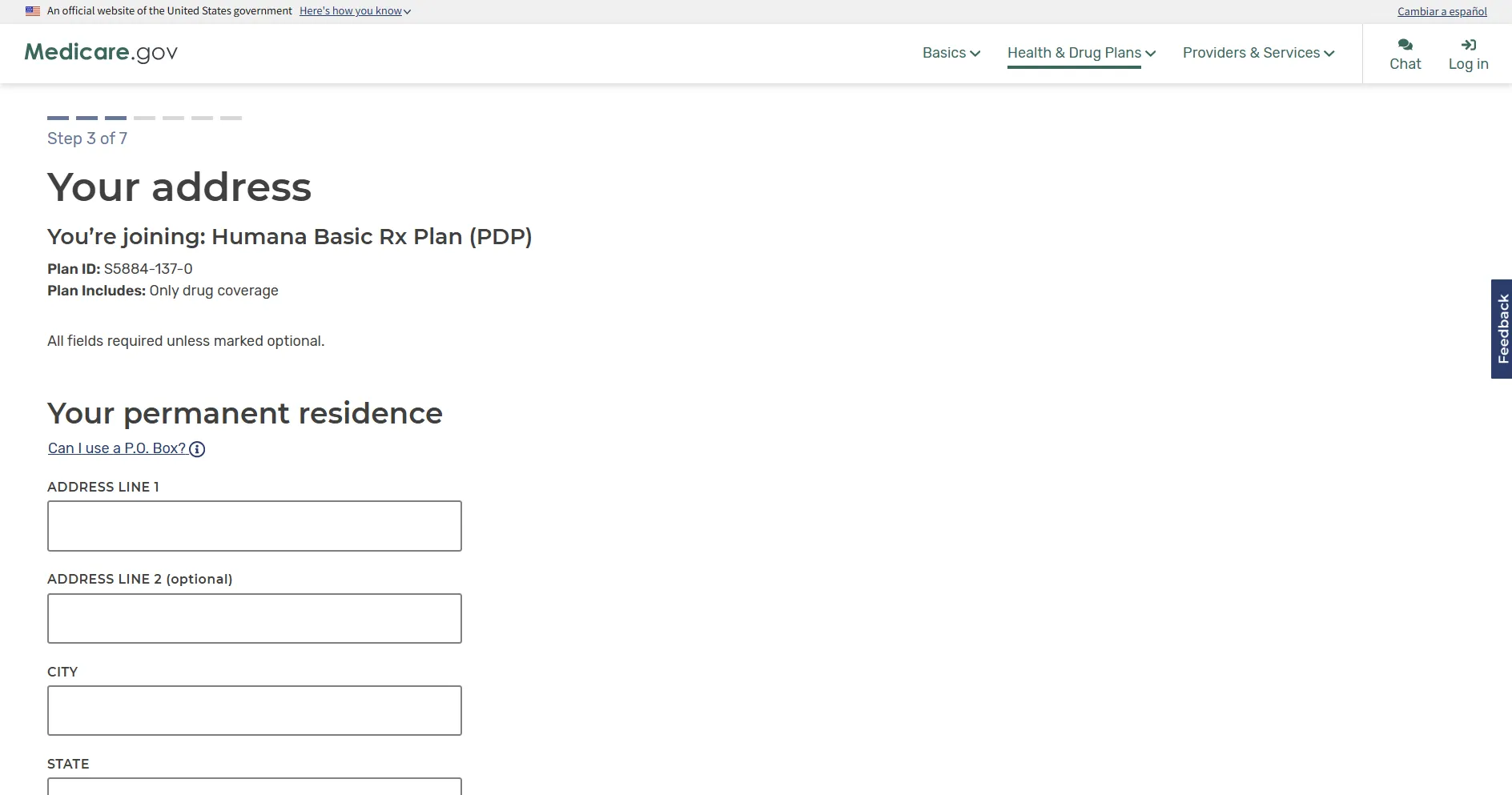Switch language via Cambiar a español
This screenshot has width=1512, height=795.
(1442, 11)
